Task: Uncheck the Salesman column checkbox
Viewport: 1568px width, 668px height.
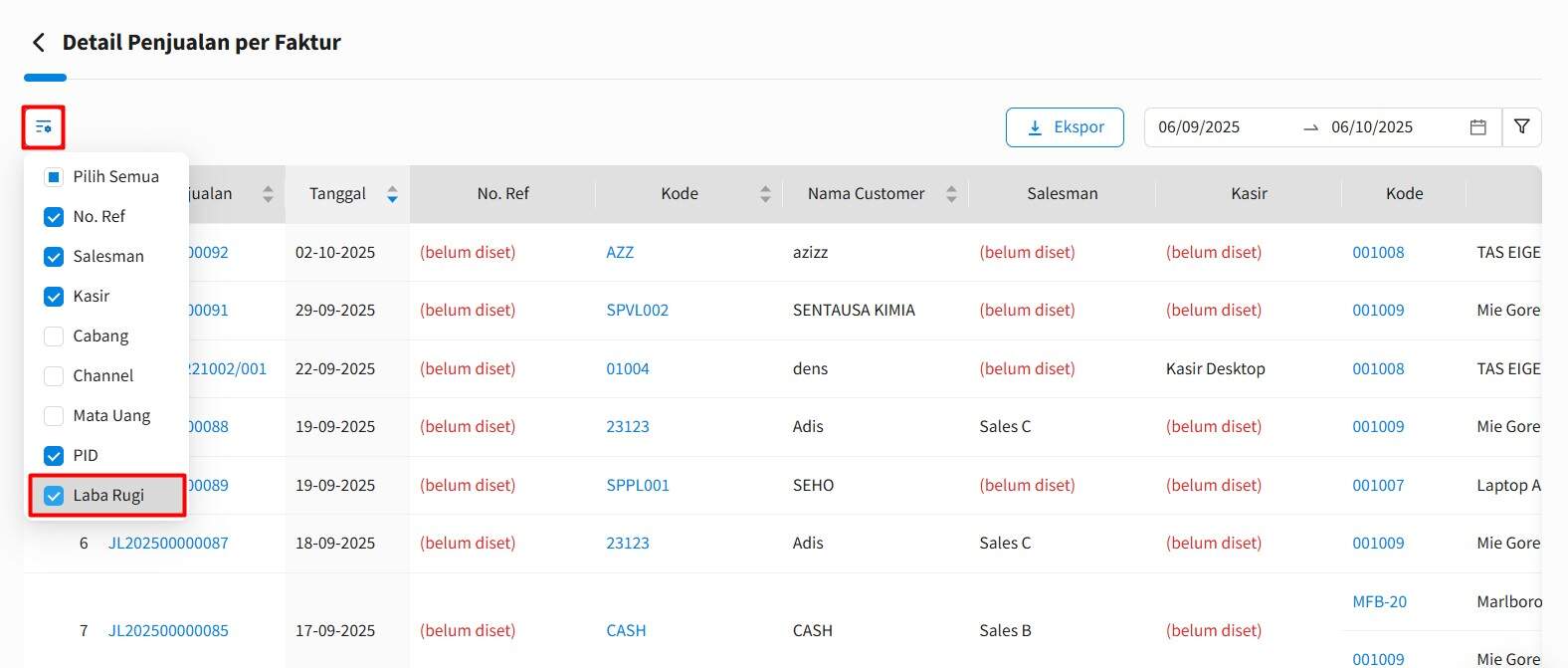Action: [54, 257]
